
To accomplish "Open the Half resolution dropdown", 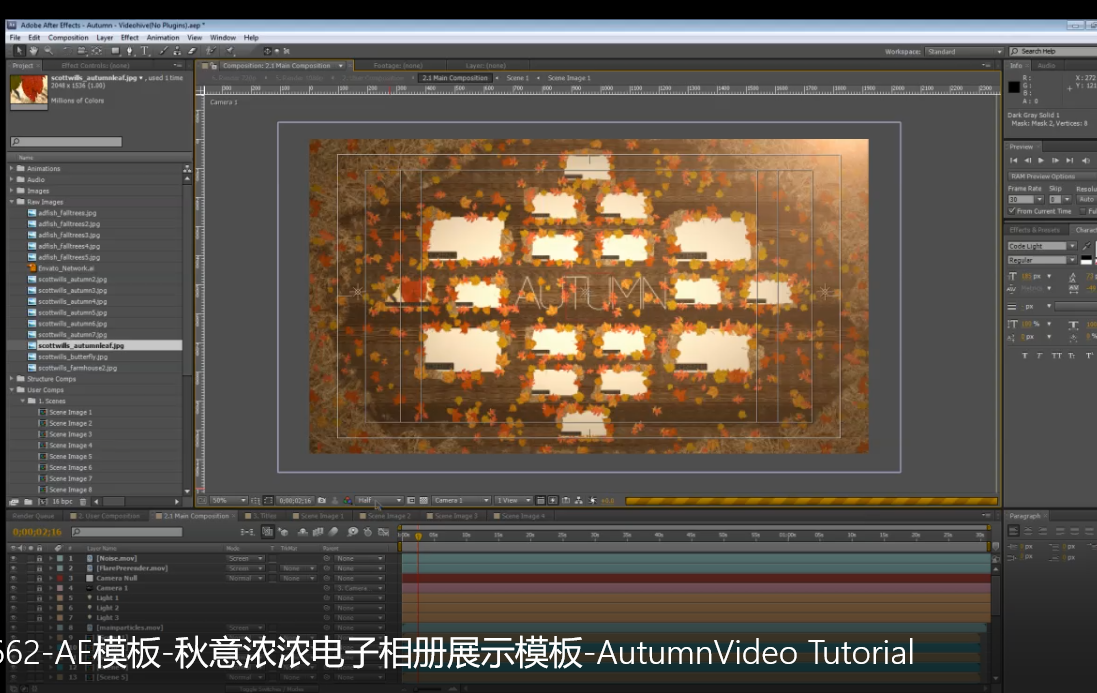I will pyautogui.click(x=379, y=501).
